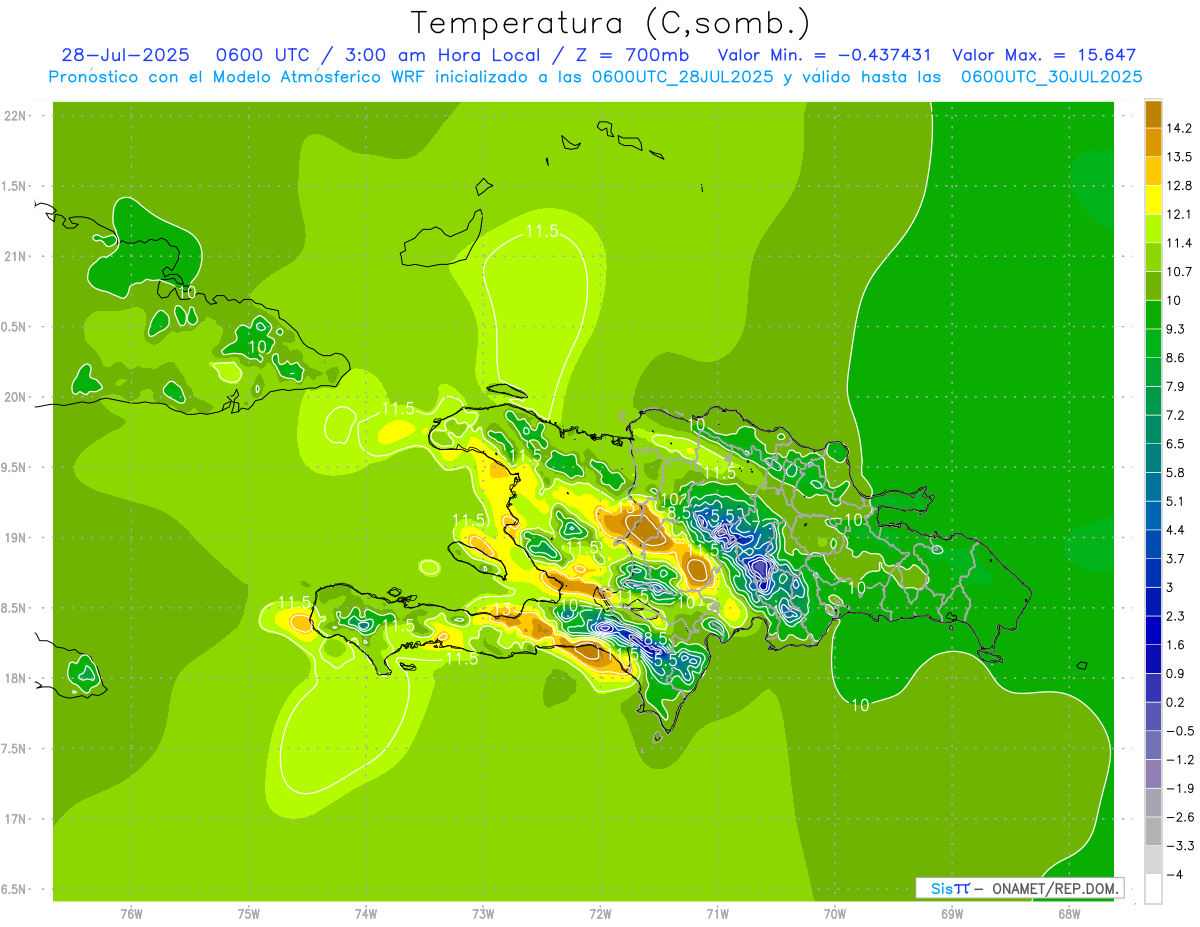Click the 73W longitude axis label

click(483, 914)
